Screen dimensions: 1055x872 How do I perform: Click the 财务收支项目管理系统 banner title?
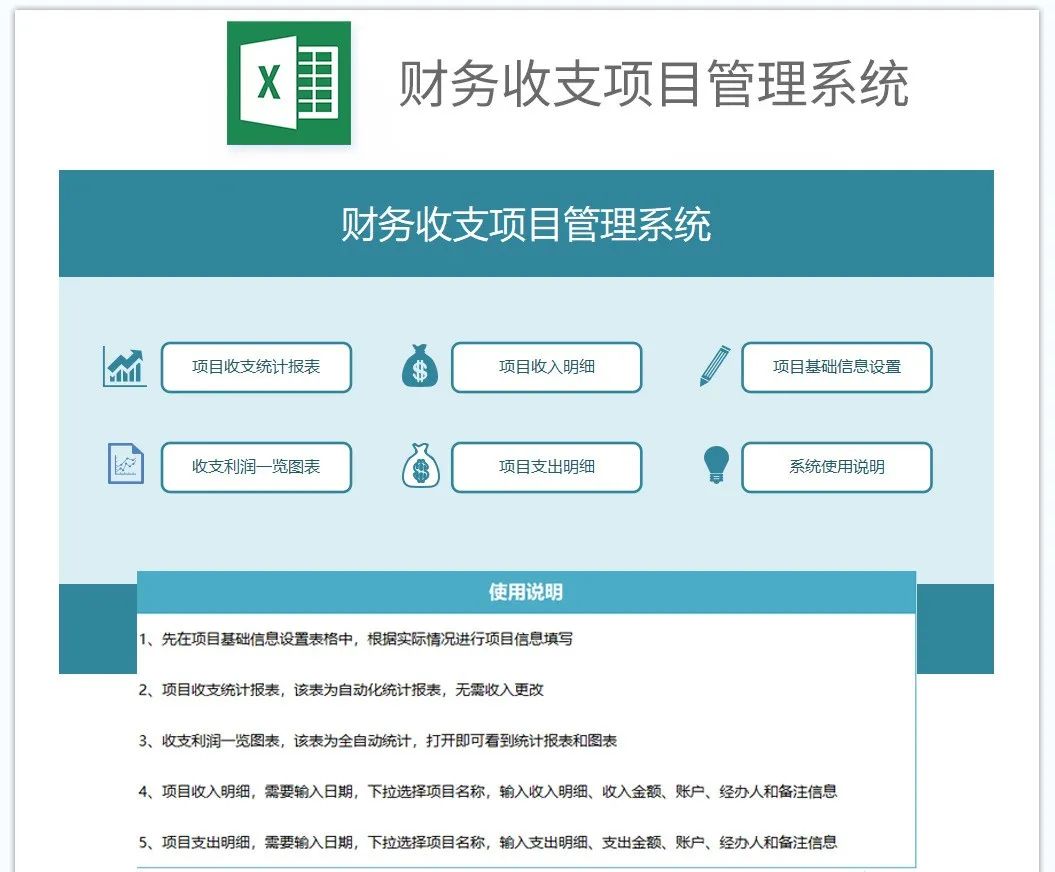pyautogui.click(x=527, y=225)
